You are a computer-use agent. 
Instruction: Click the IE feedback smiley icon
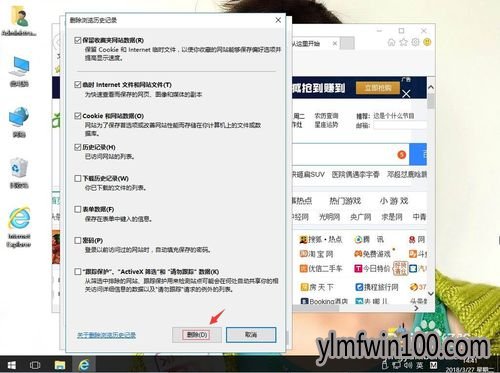427,42
